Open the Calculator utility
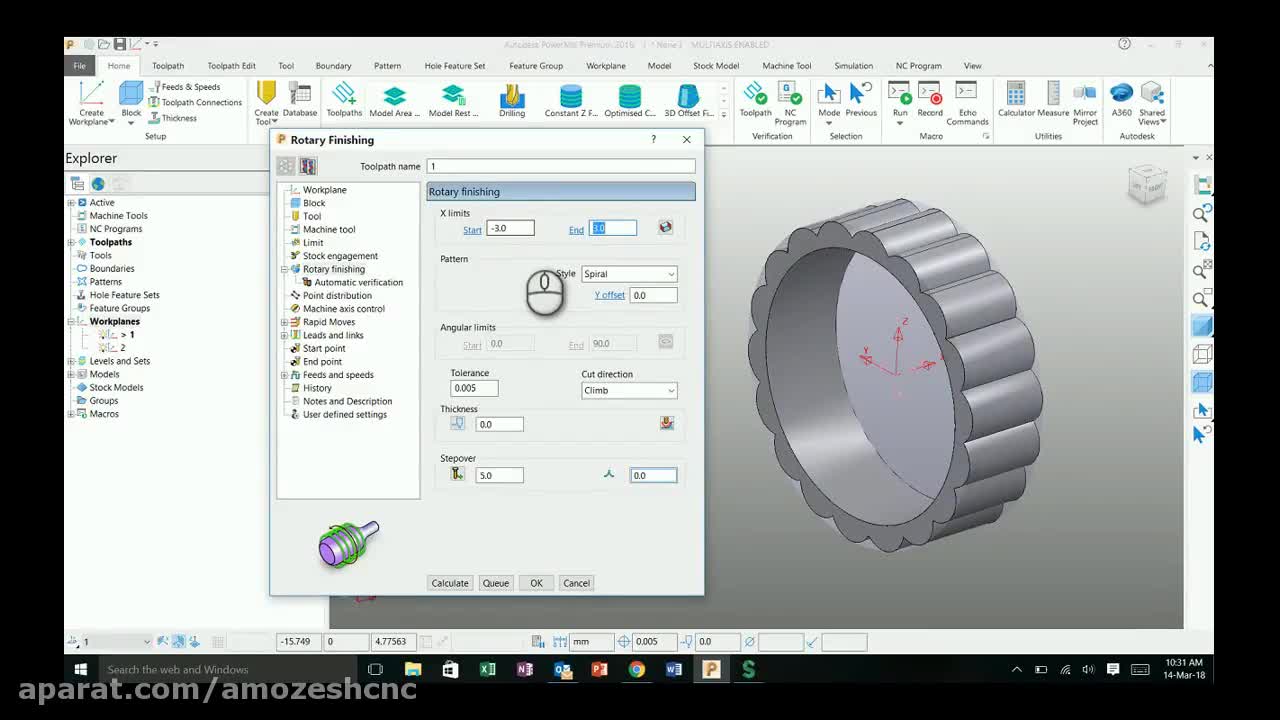This screenshot has width=1280, height=720. click(x=1015, y=98)
